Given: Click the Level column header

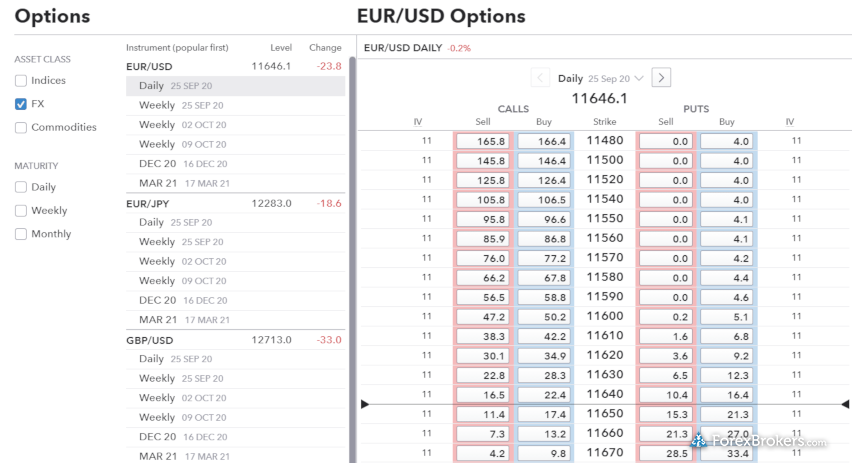Looking at the screenshot, I should point(281,48).
